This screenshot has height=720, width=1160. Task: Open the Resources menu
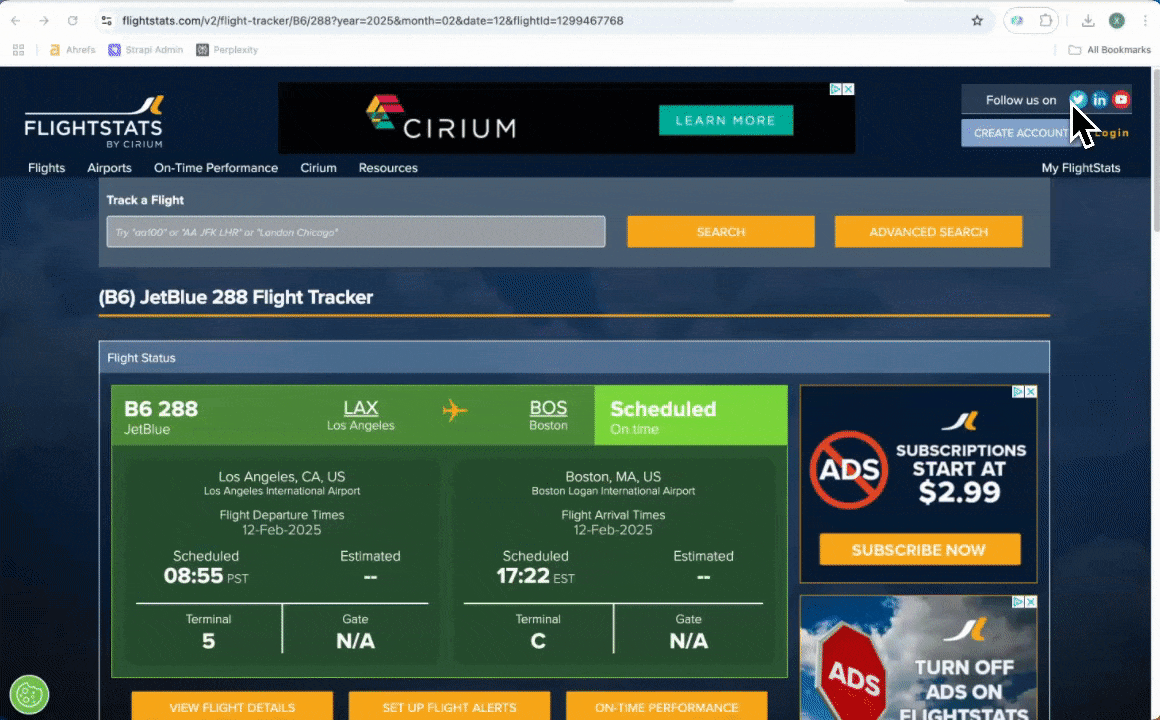click(x=388, y=168)
